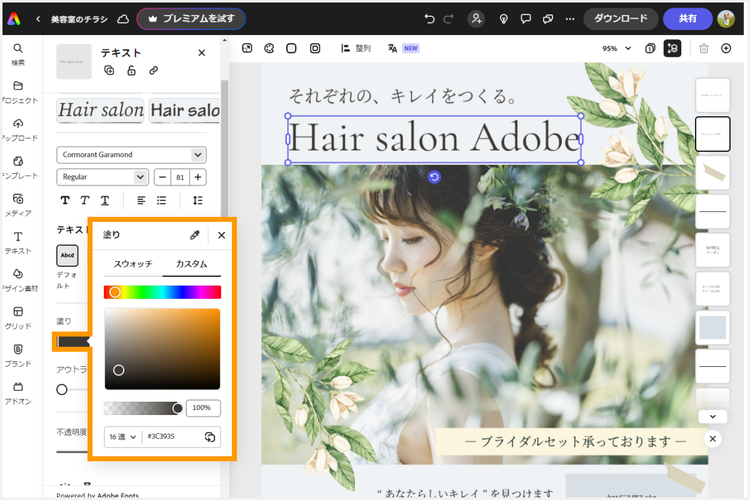
Task: Open the Templates section in sidebar
Action: coord(18,167)
